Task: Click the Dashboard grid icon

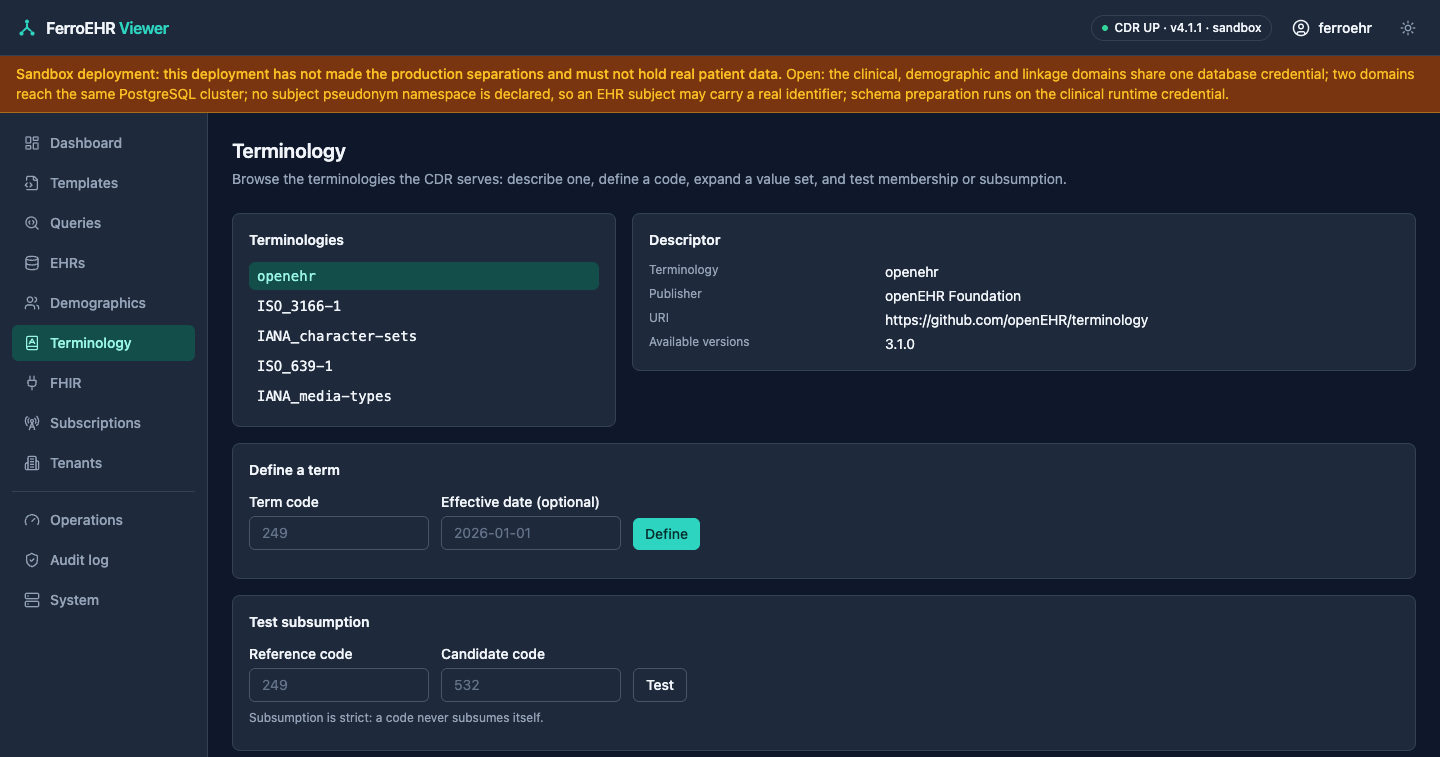Action: pos(32,143)
